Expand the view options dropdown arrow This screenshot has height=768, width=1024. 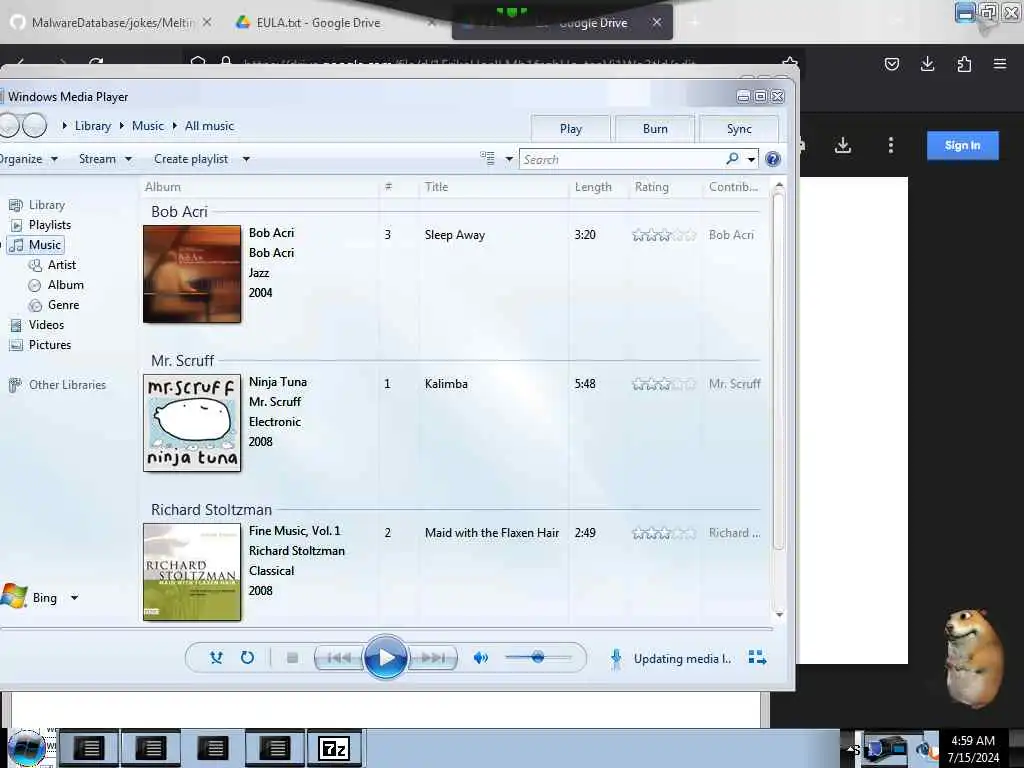[509, 159]
